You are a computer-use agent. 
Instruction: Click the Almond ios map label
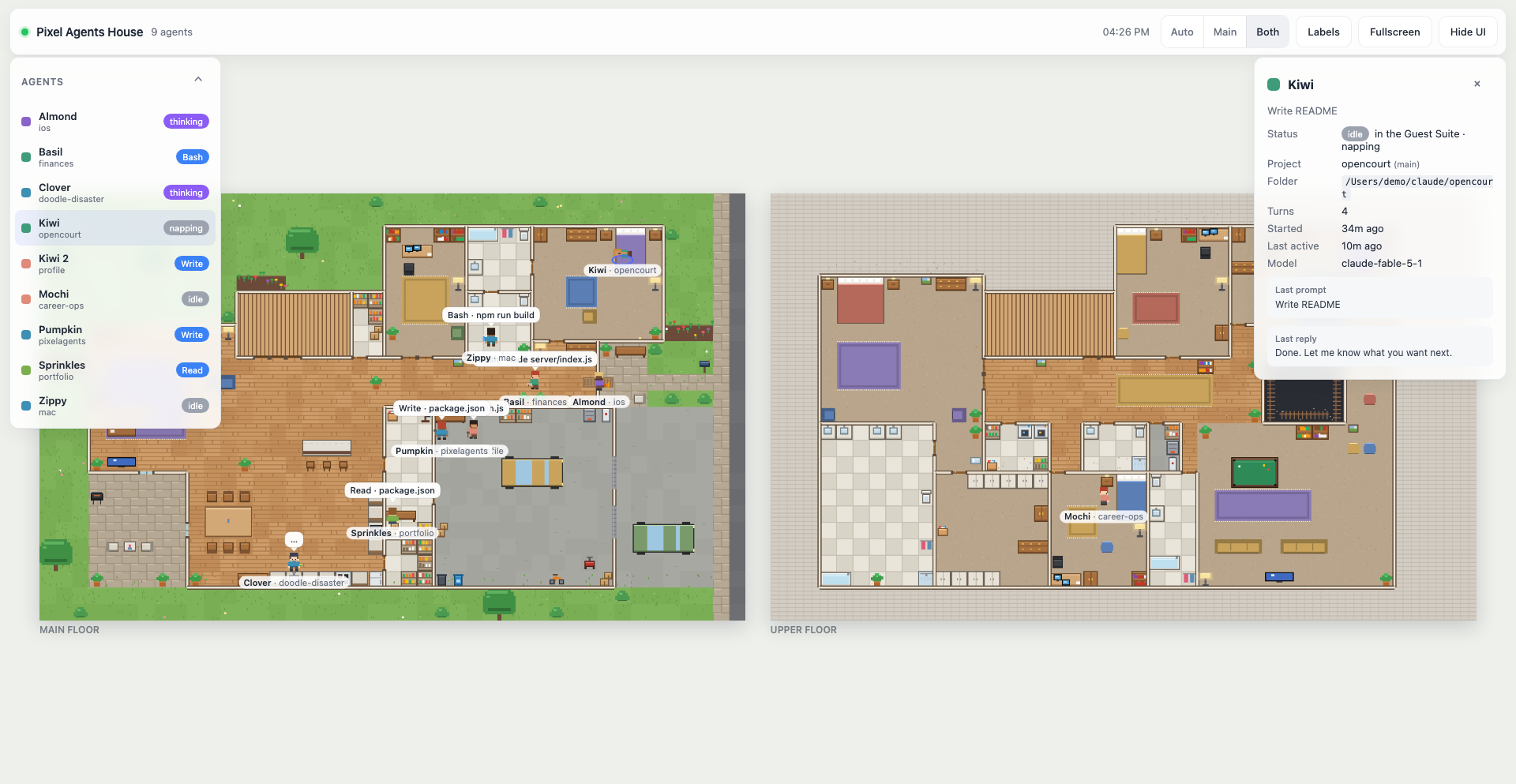[x=599, y=402]
